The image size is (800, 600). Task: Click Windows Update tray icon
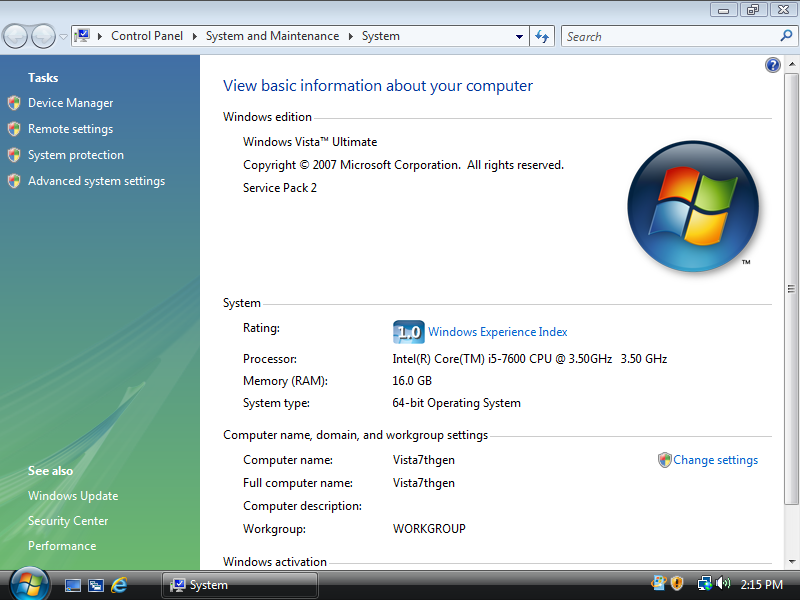659,583
